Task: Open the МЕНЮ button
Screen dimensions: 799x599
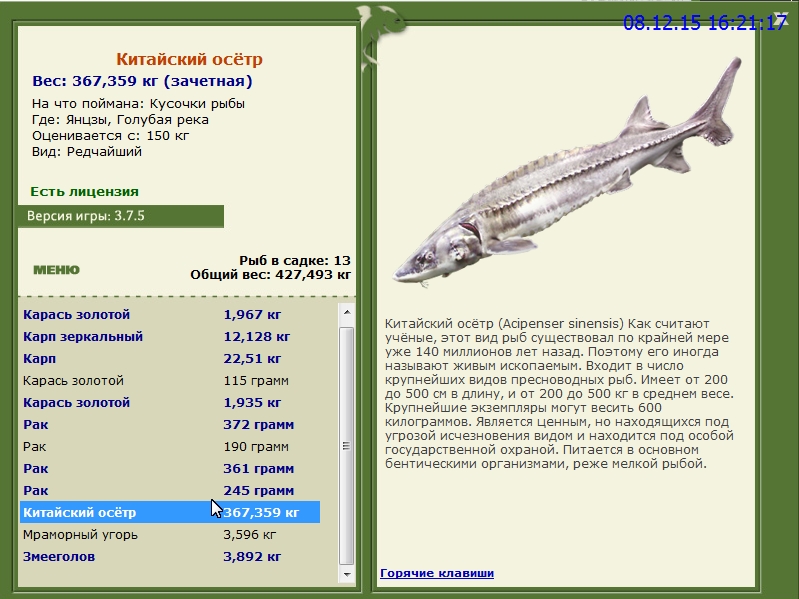Action: click(57, 269)
